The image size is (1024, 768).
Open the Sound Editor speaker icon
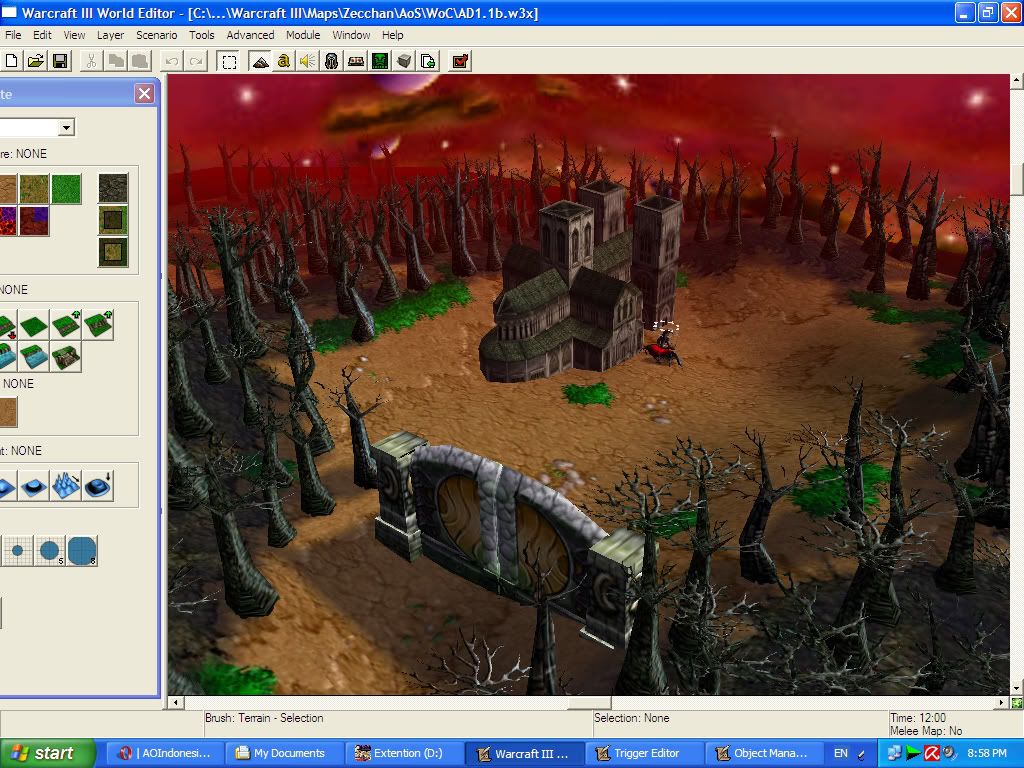(x=307, y=61)
